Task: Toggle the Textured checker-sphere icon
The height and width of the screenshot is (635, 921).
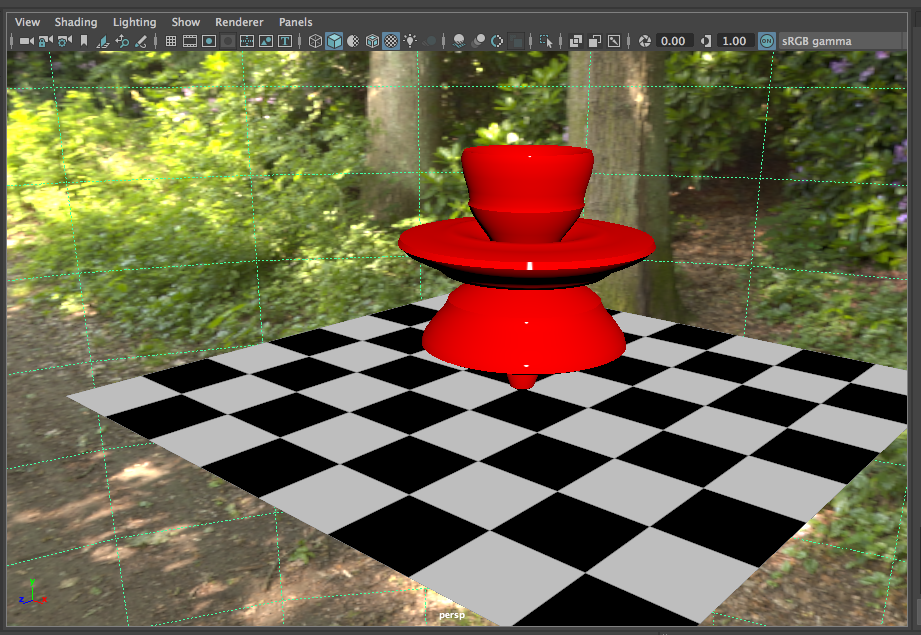Action: coord(391,41)
